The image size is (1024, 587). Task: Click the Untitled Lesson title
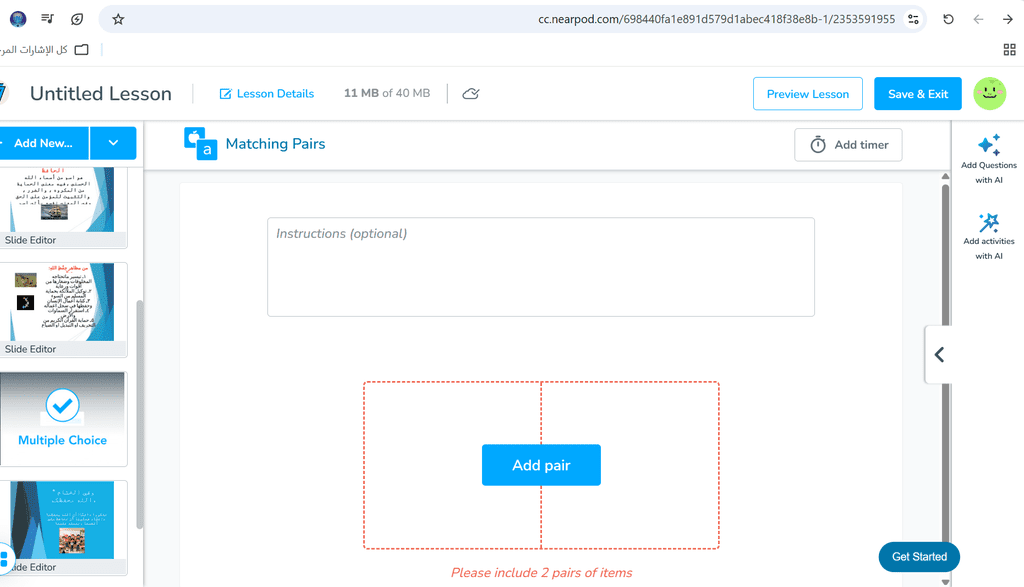[x=101, y=93]
